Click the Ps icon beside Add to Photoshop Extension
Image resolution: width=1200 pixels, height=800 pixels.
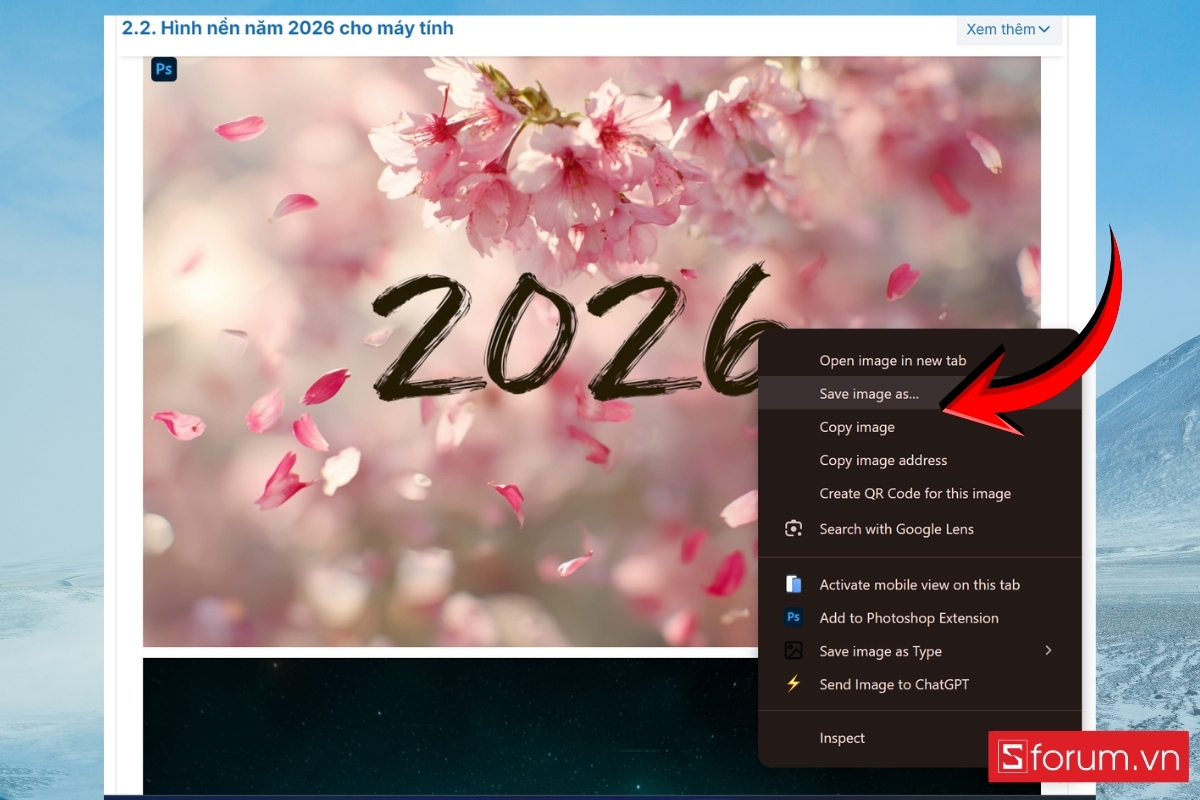click(793, 618)
